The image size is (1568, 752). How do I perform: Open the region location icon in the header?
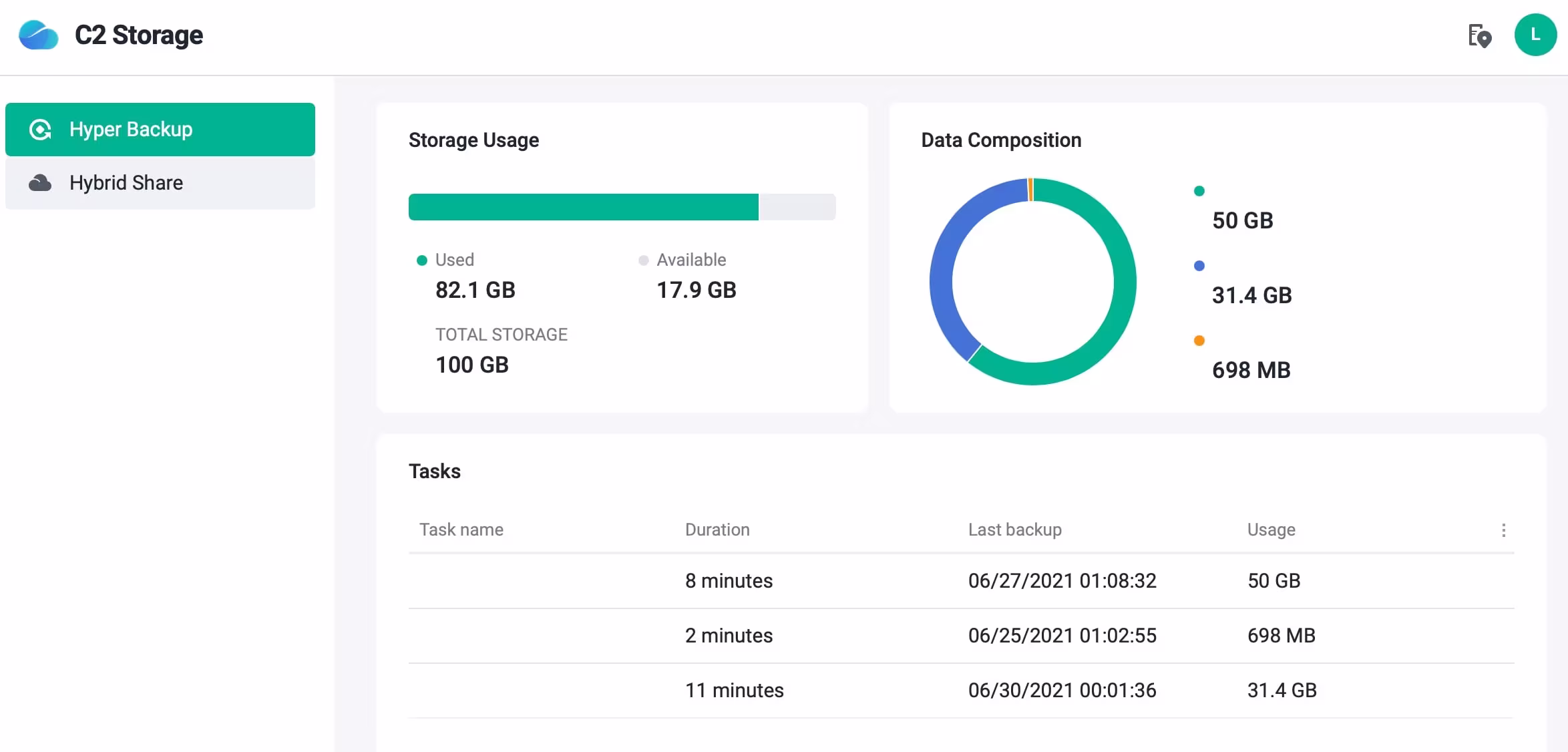point(1479,36)
